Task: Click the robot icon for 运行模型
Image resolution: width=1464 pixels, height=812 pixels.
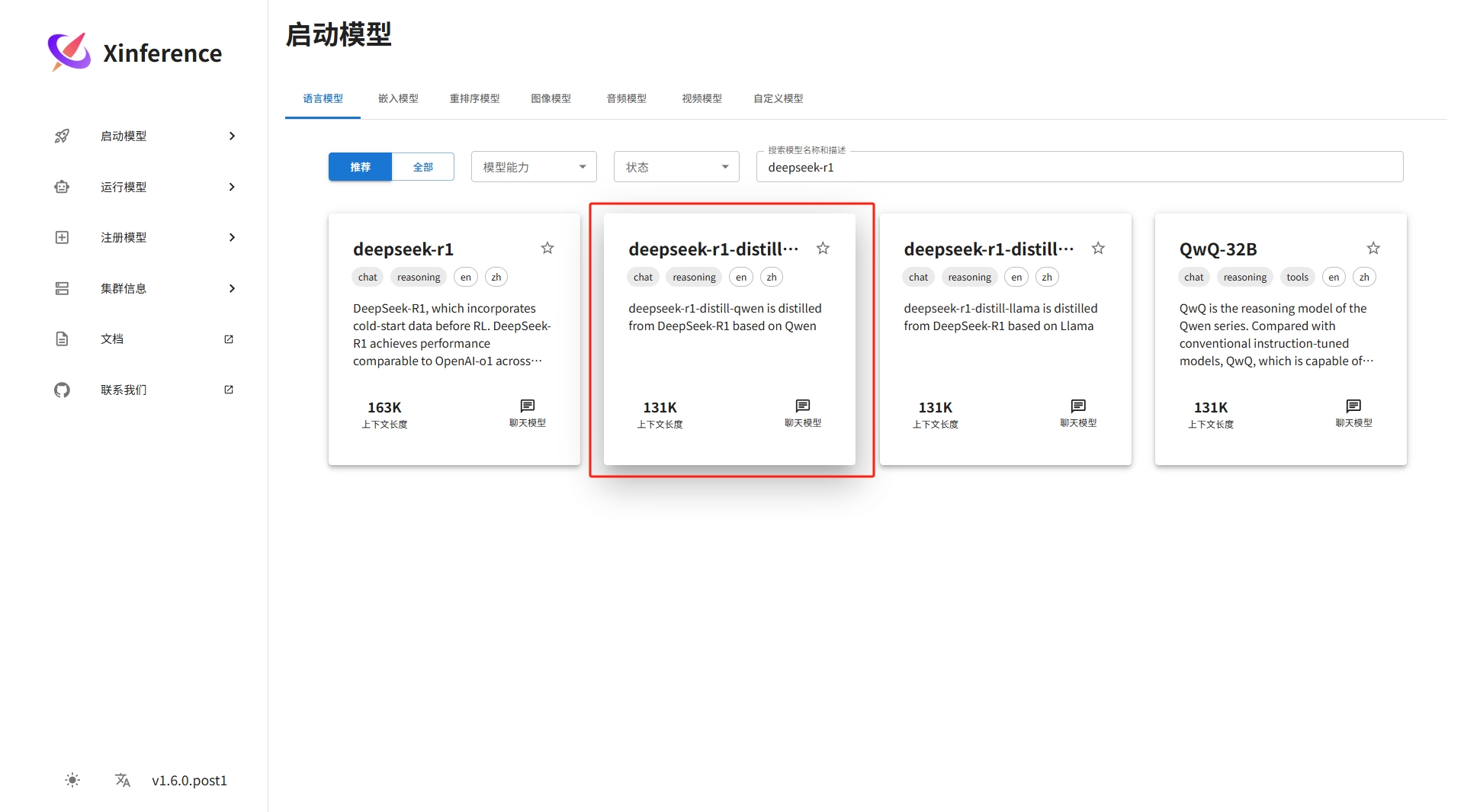Action: pyautogui.click(x=62, y=187)
